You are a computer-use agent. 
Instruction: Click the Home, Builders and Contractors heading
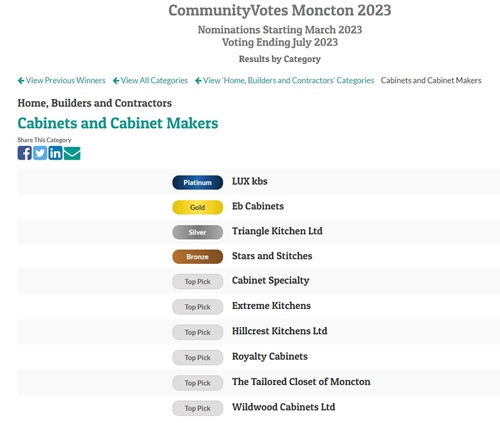95,103
